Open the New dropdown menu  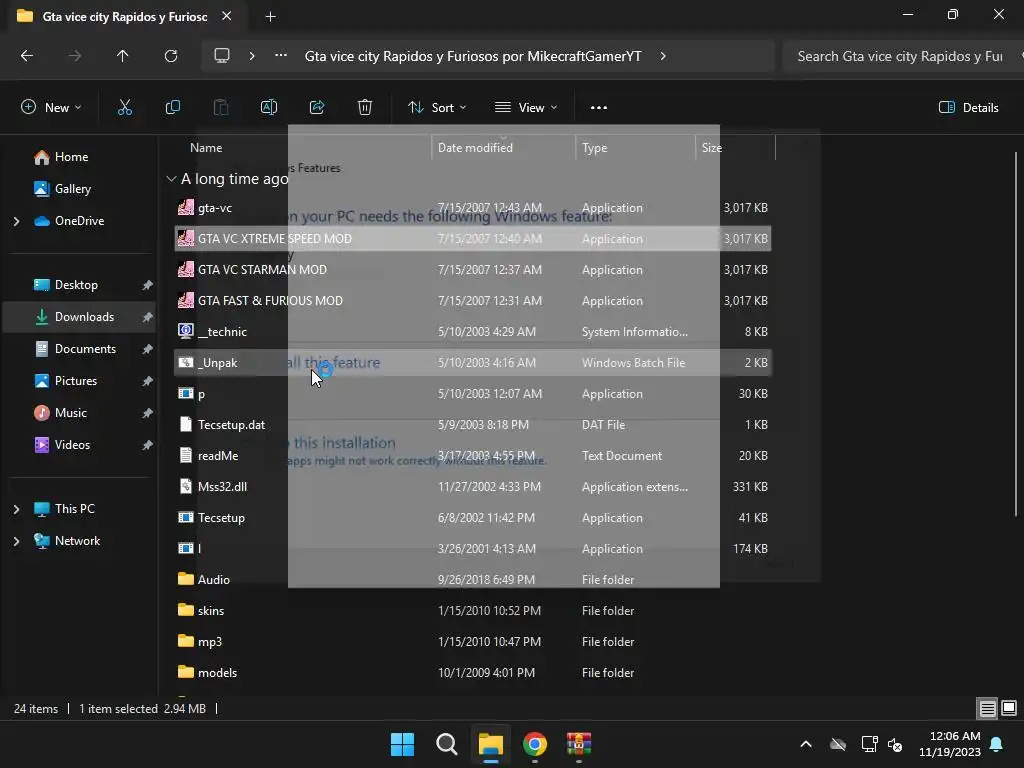click(52, 108)
